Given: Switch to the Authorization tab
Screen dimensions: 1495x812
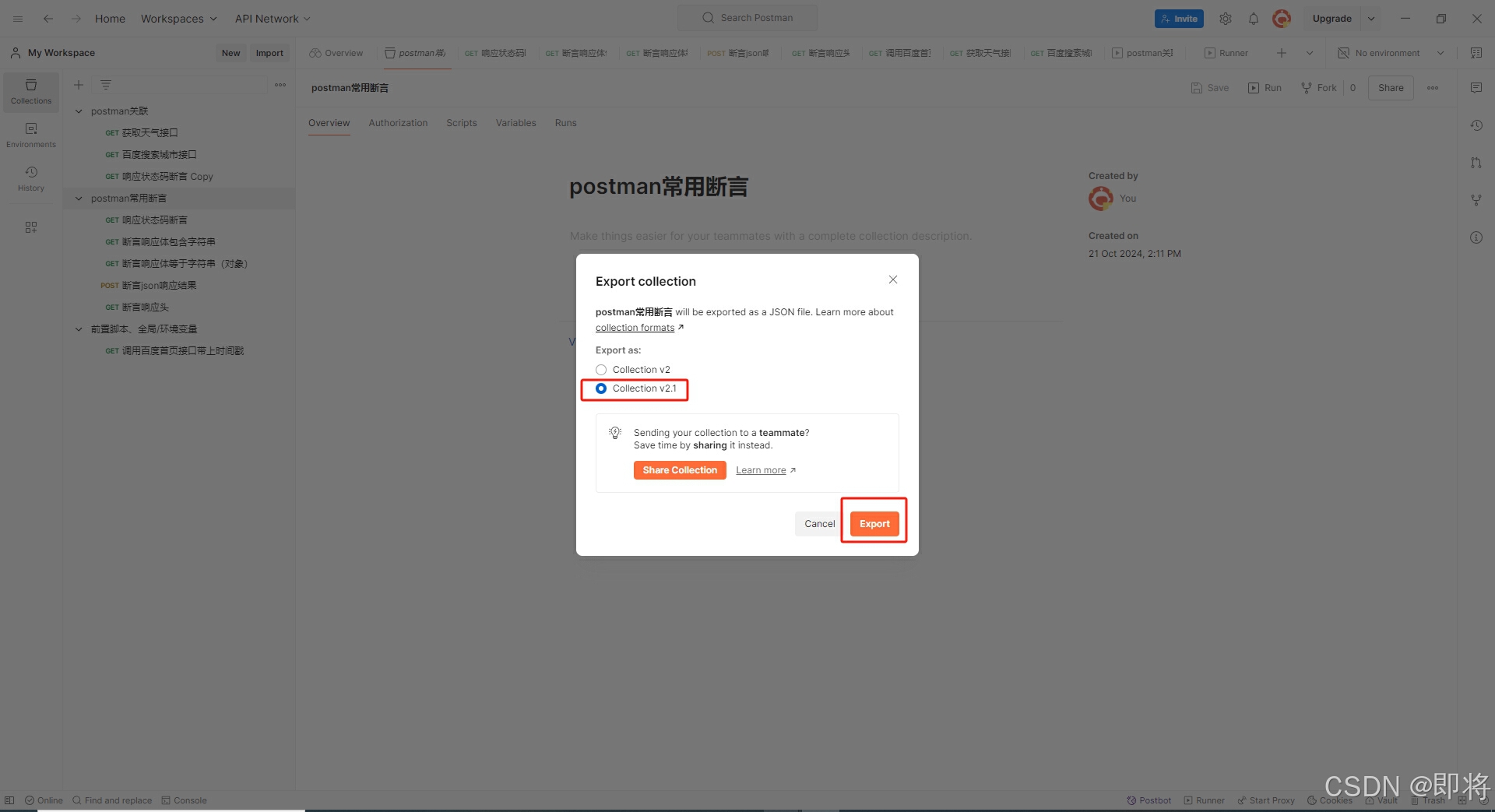Looking at the screenshot, I should (x=398, y=123).
